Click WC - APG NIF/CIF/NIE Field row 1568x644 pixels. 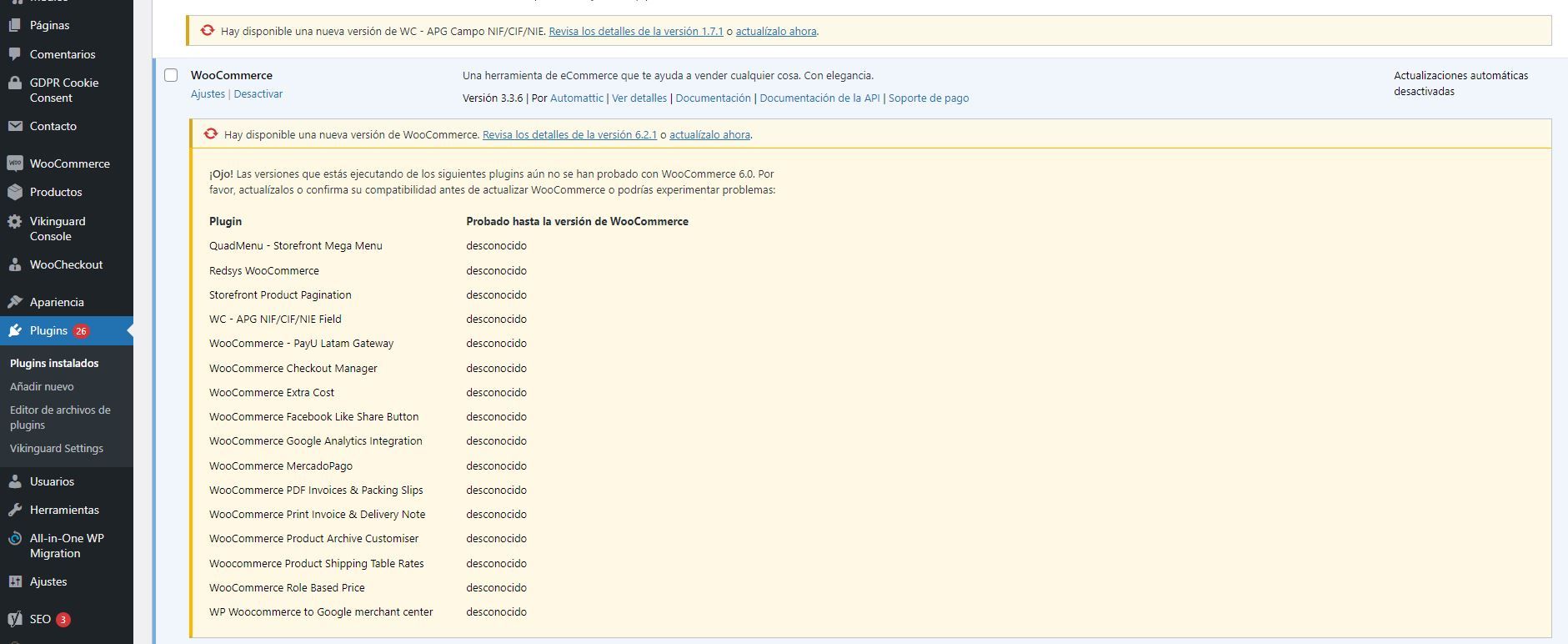coord(275,319)
